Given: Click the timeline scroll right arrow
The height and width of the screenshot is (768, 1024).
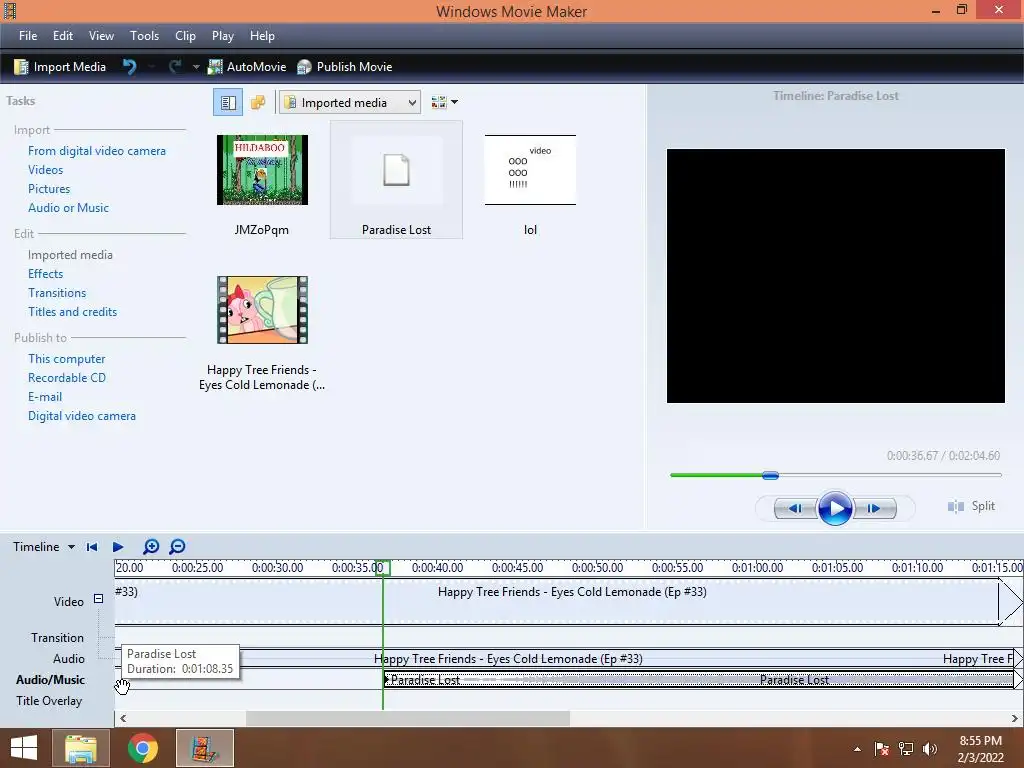Looking at the screenshot, I should (x=1014, y=718).
